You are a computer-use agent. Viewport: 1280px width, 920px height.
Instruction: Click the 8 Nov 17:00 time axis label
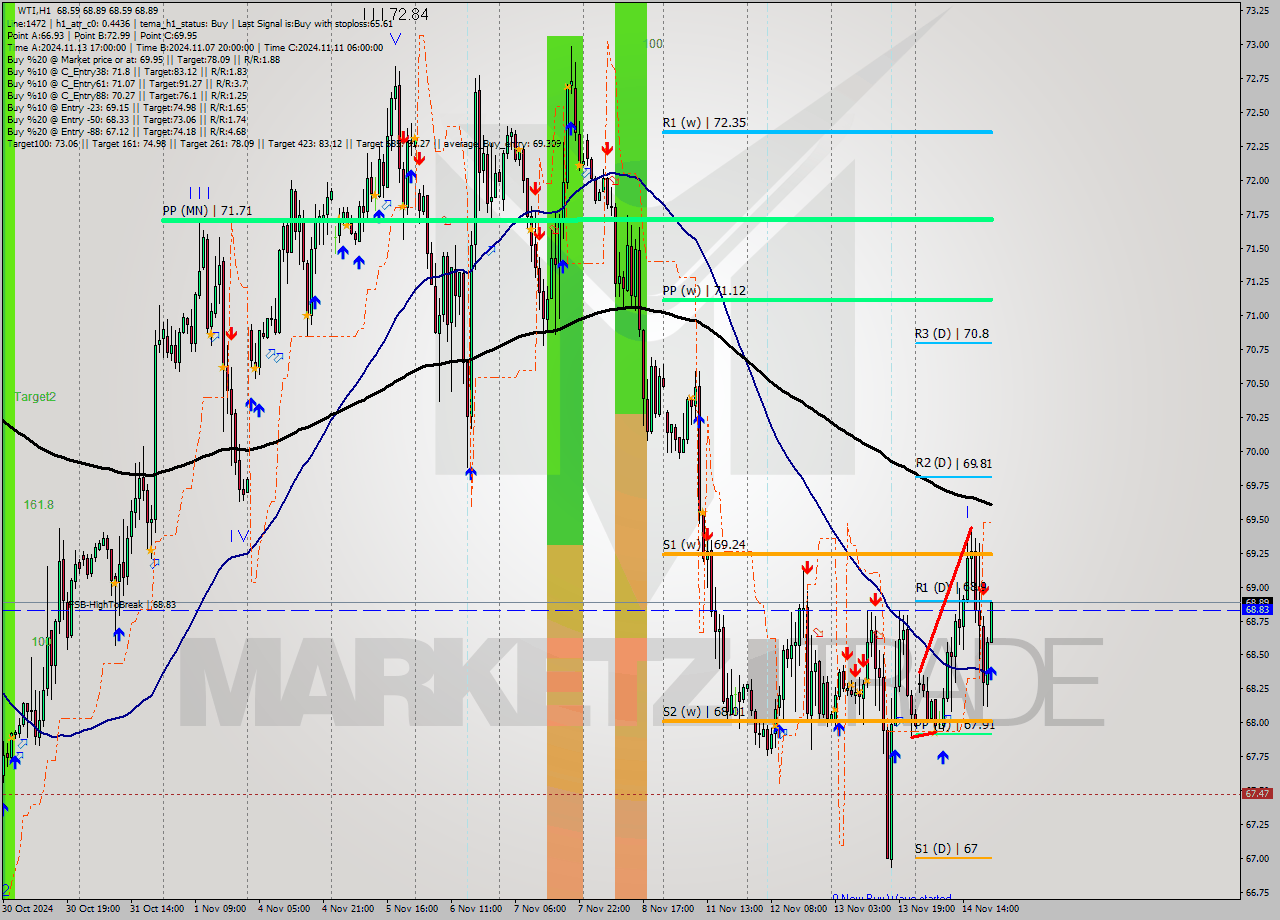pyautogui.click(x=668, y=908)
